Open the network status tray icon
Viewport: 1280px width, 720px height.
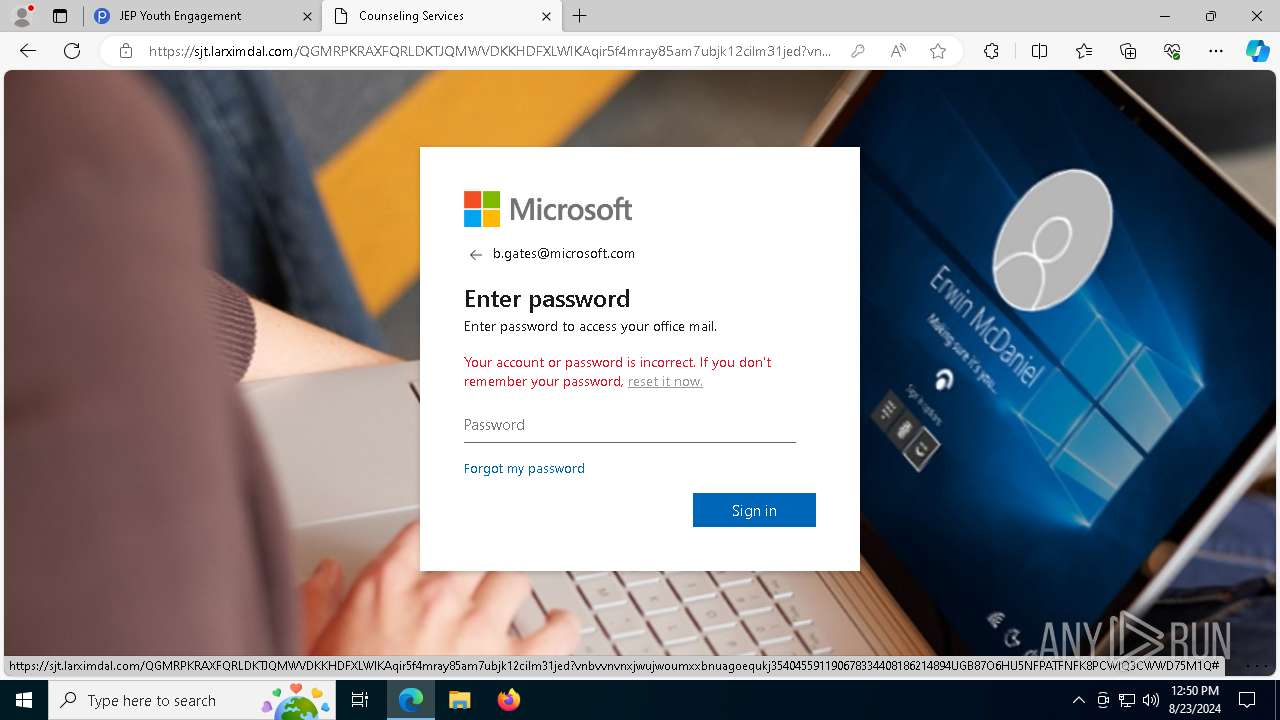point(1127,700)
